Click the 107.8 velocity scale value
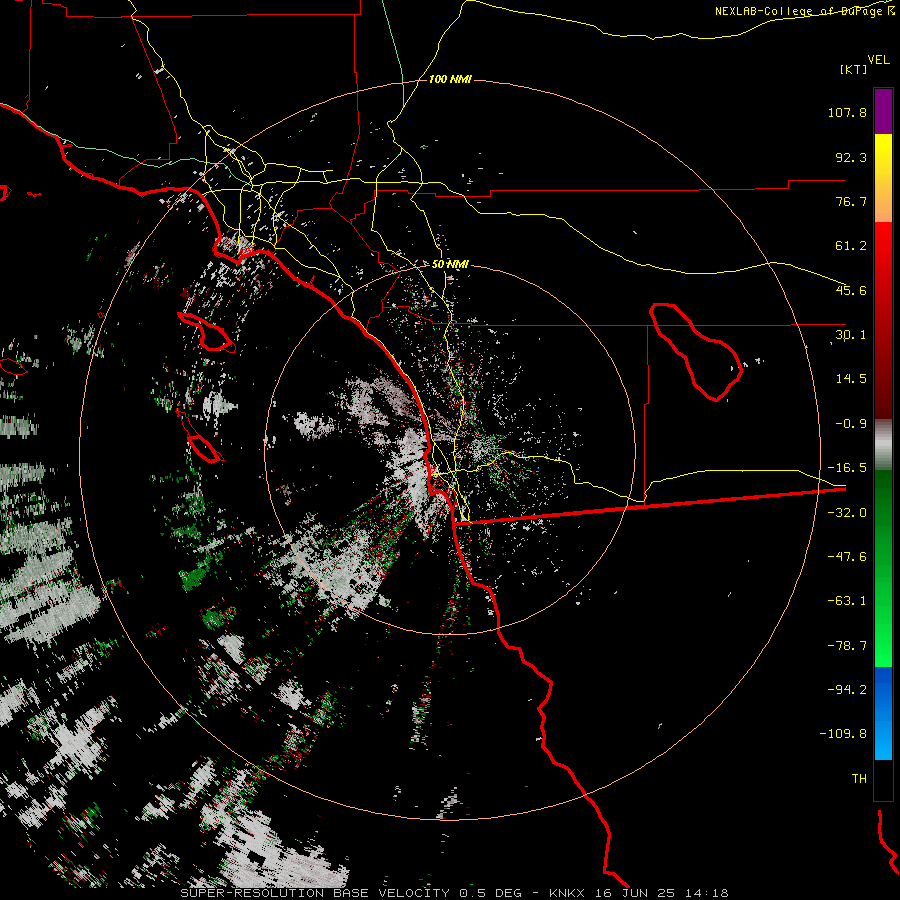 847,112
